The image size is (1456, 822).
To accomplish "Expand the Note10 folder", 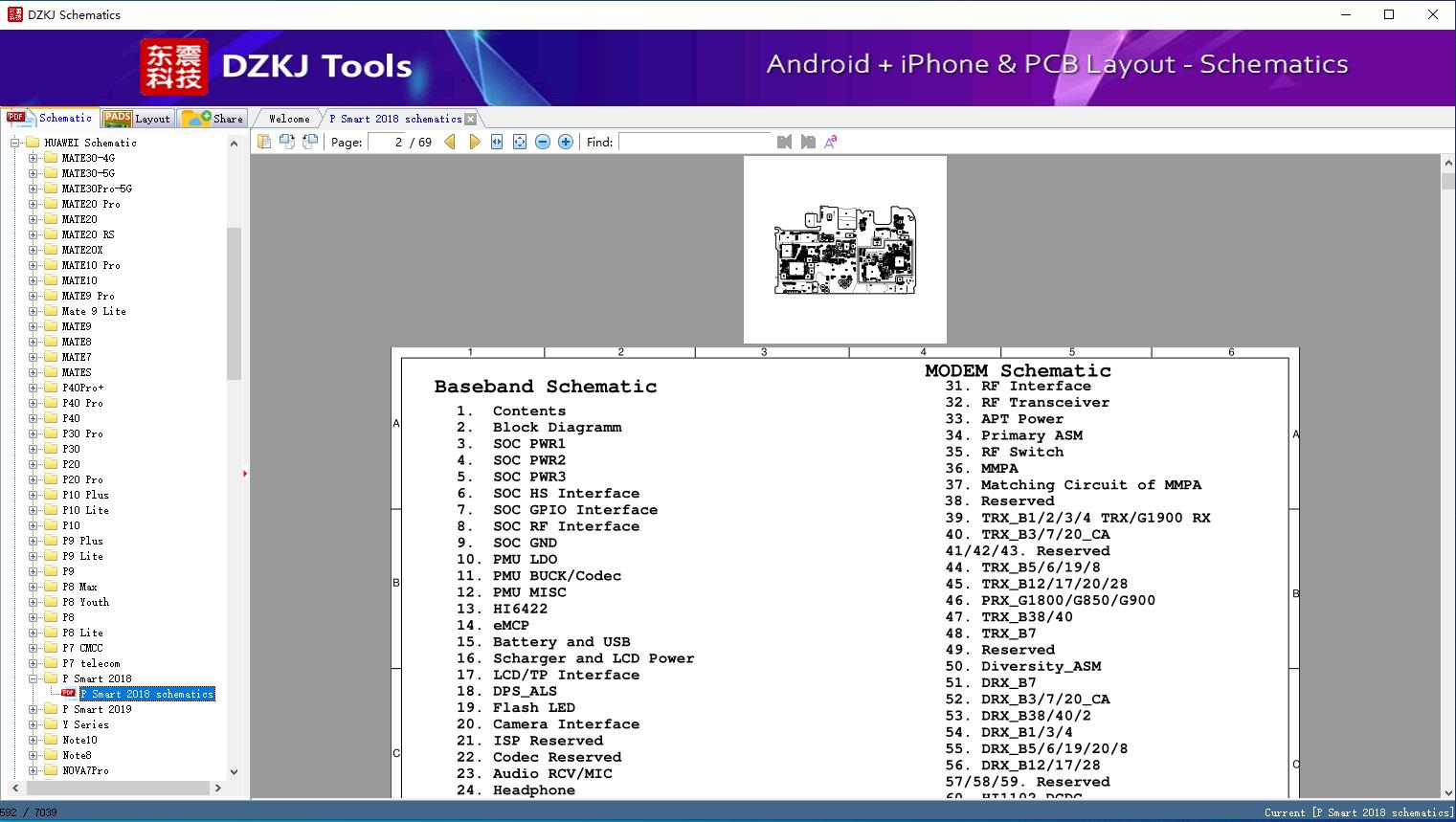I will pos(33,740).
